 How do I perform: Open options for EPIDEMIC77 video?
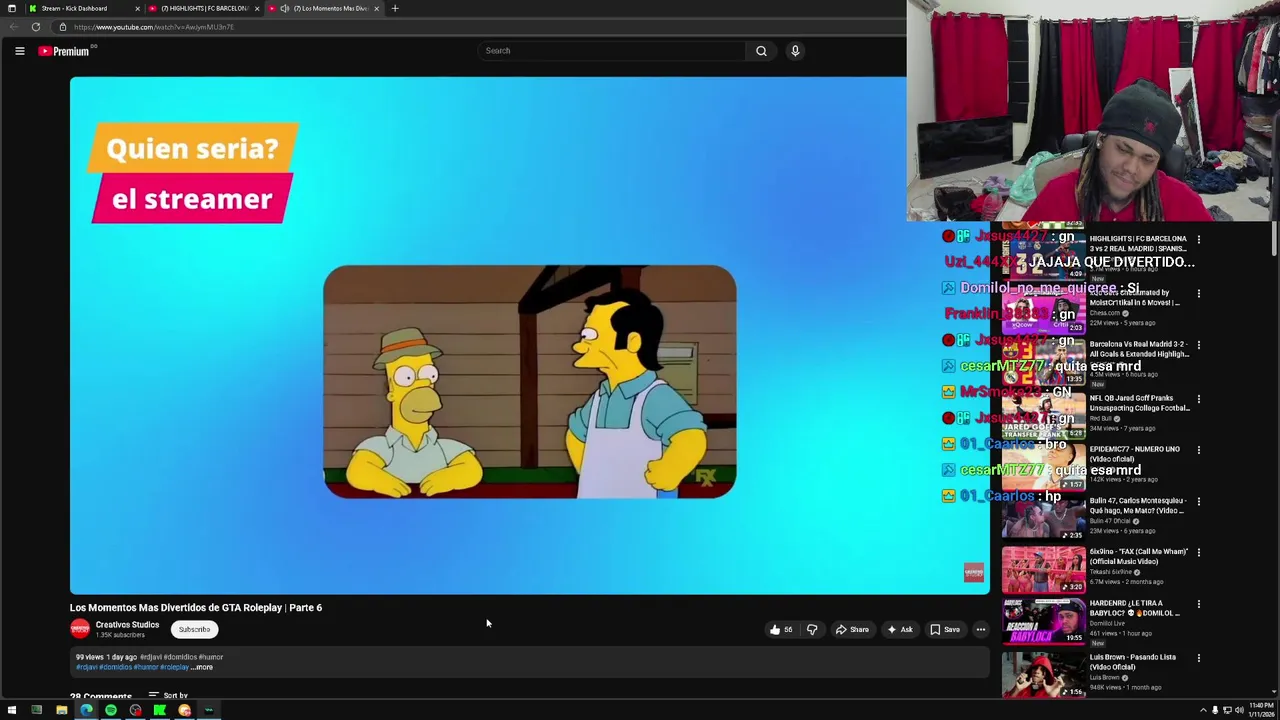[x=1198, y=450]
